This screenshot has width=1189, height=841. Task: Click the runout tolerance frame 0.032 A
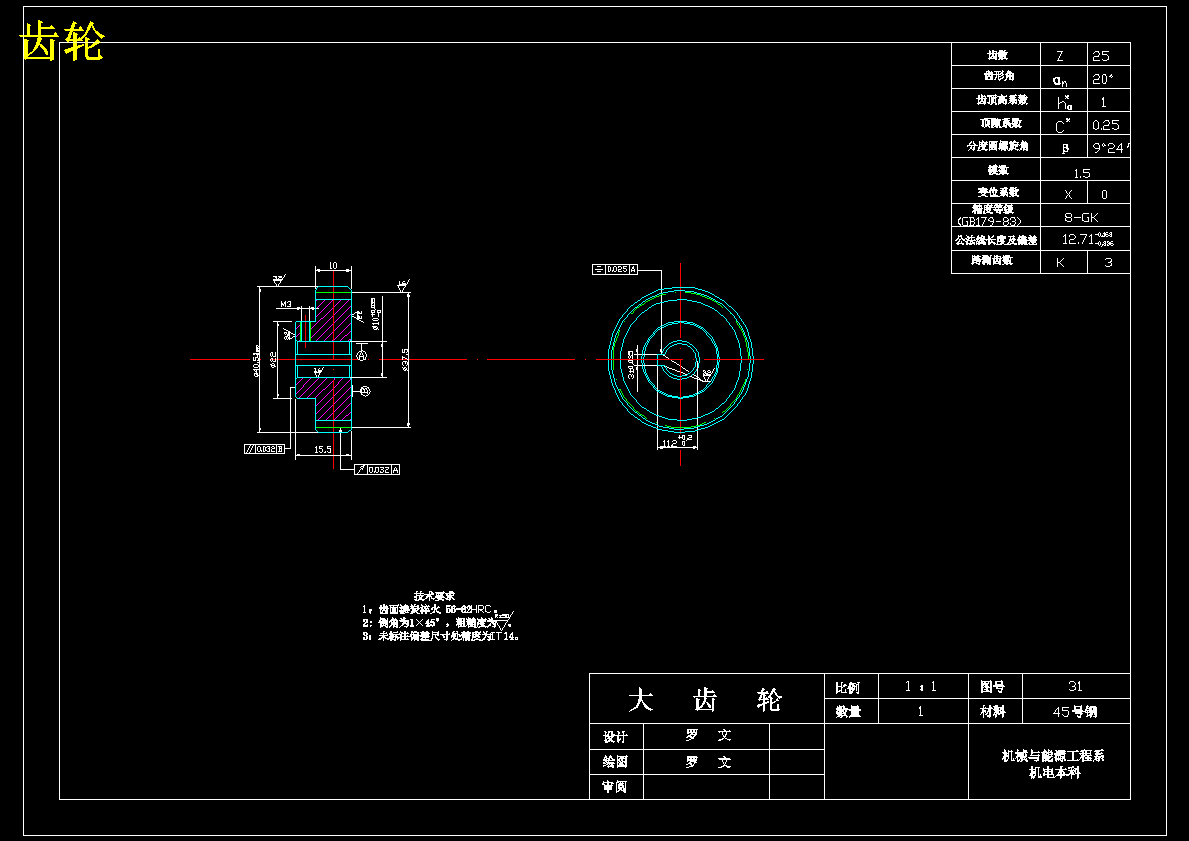coord(377,469)
